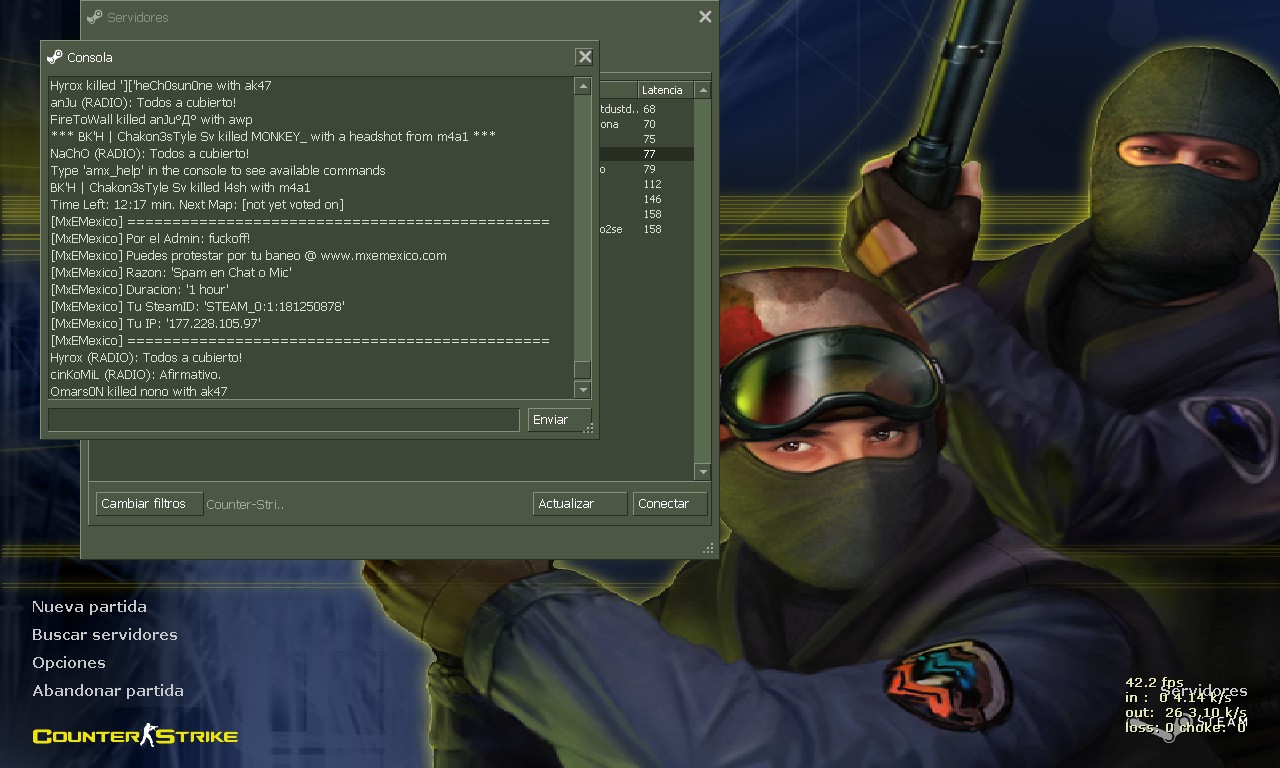Select server row with latency 70
Screen dimensions: 1280x768
click(645, 124)
